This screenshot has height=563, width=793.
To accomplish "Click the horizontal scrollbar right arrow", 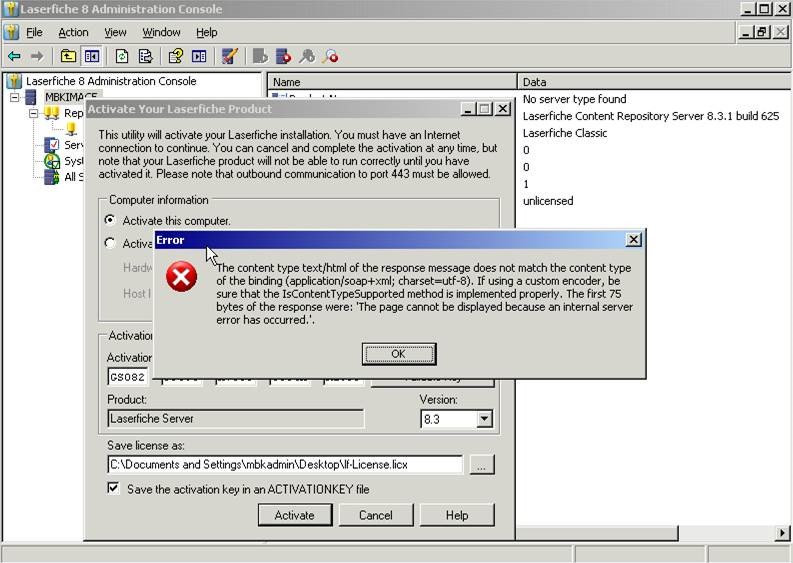I will [x=782, y=533].
